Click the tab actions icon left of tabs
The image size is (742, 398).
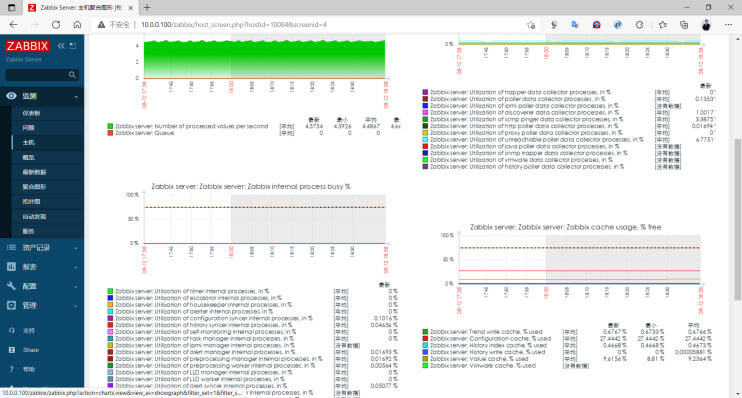tap(12, 8)
